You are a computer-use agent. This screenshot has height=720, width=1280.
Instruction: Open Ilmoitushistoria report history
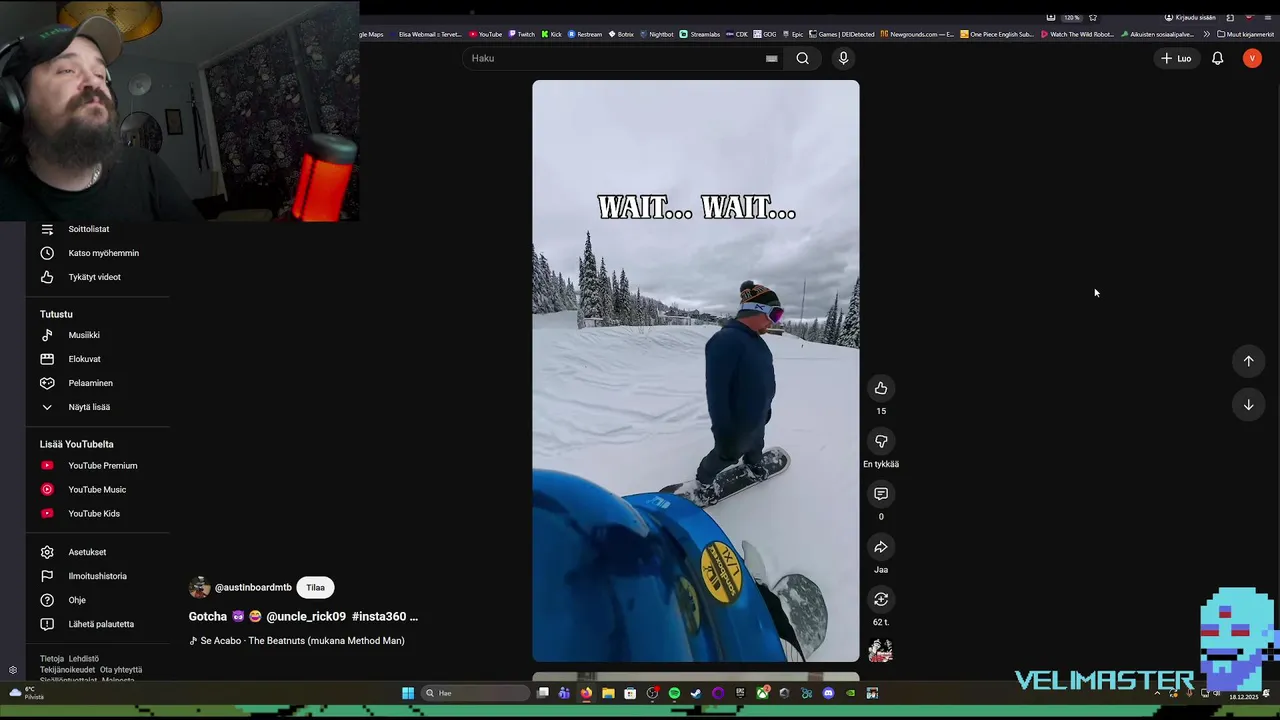pyautogui.click(x=98, y=576)
